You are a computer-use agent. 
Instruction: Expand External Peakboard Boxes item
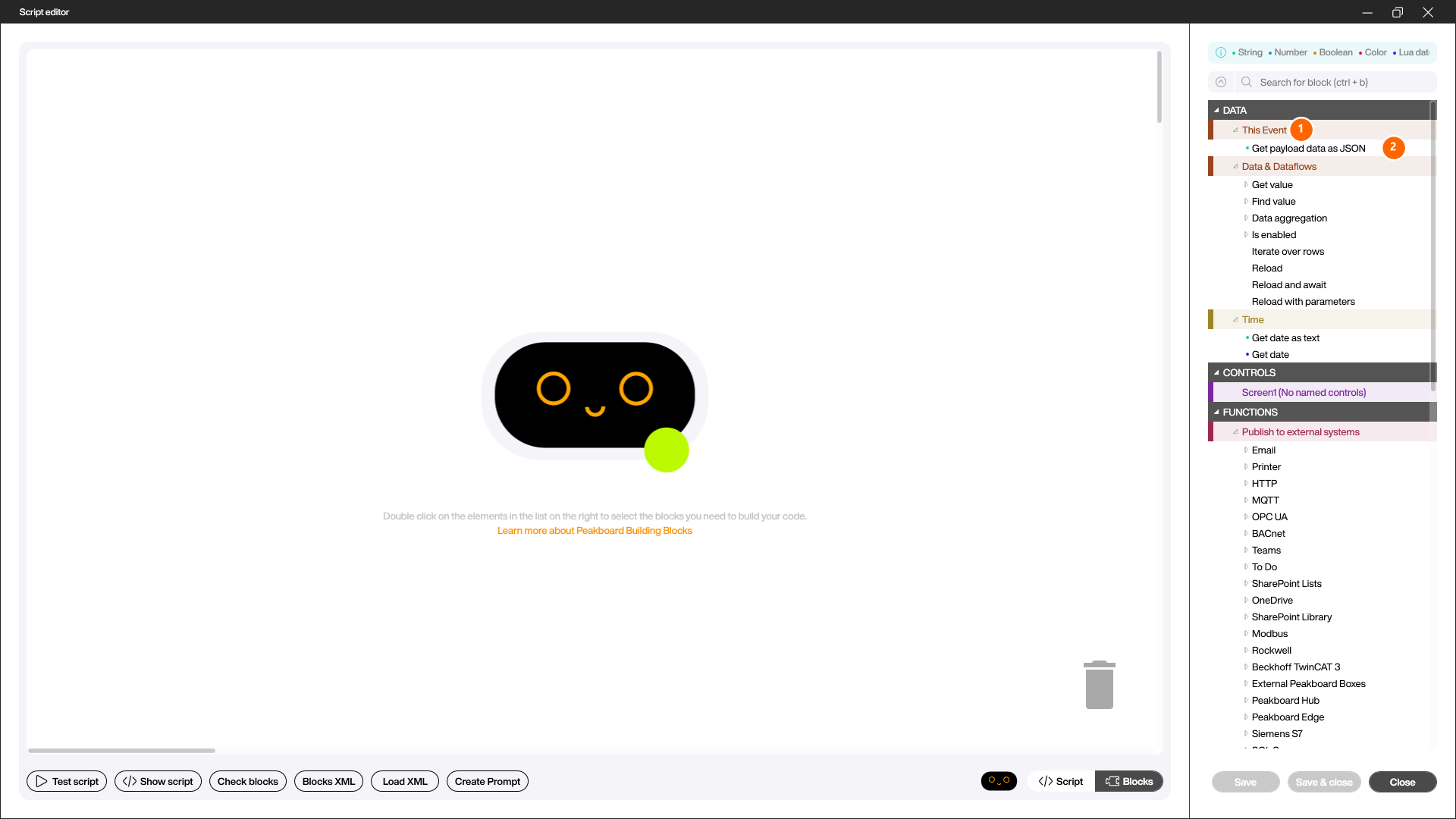point(1246,684)
